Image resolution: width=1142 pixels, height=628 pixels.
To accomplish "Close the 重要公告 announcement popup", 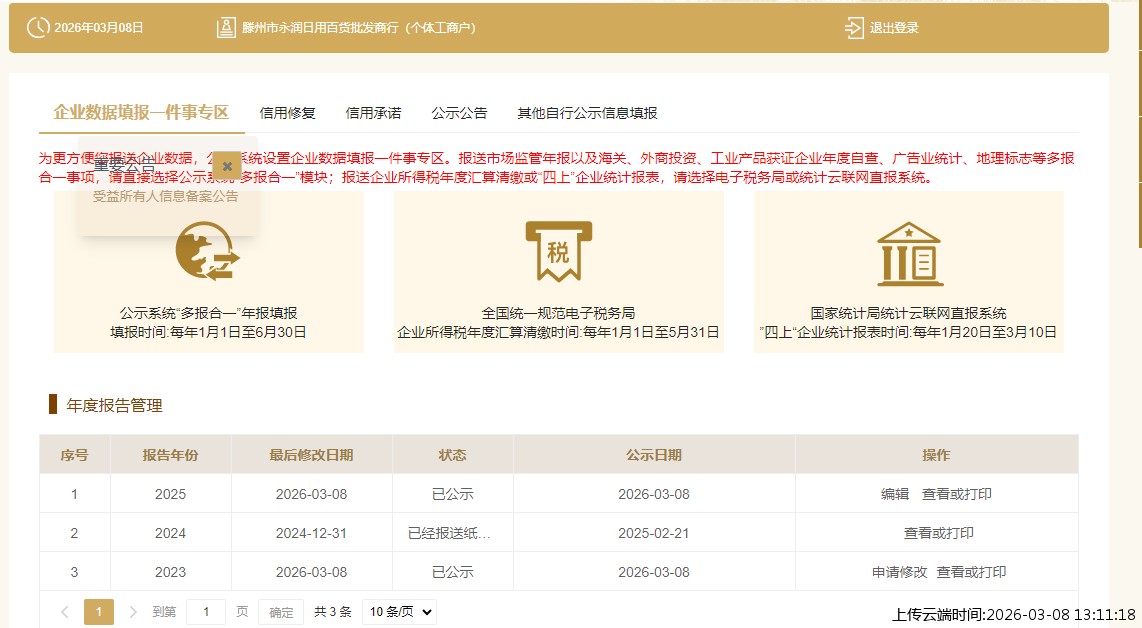I will 227,165.
